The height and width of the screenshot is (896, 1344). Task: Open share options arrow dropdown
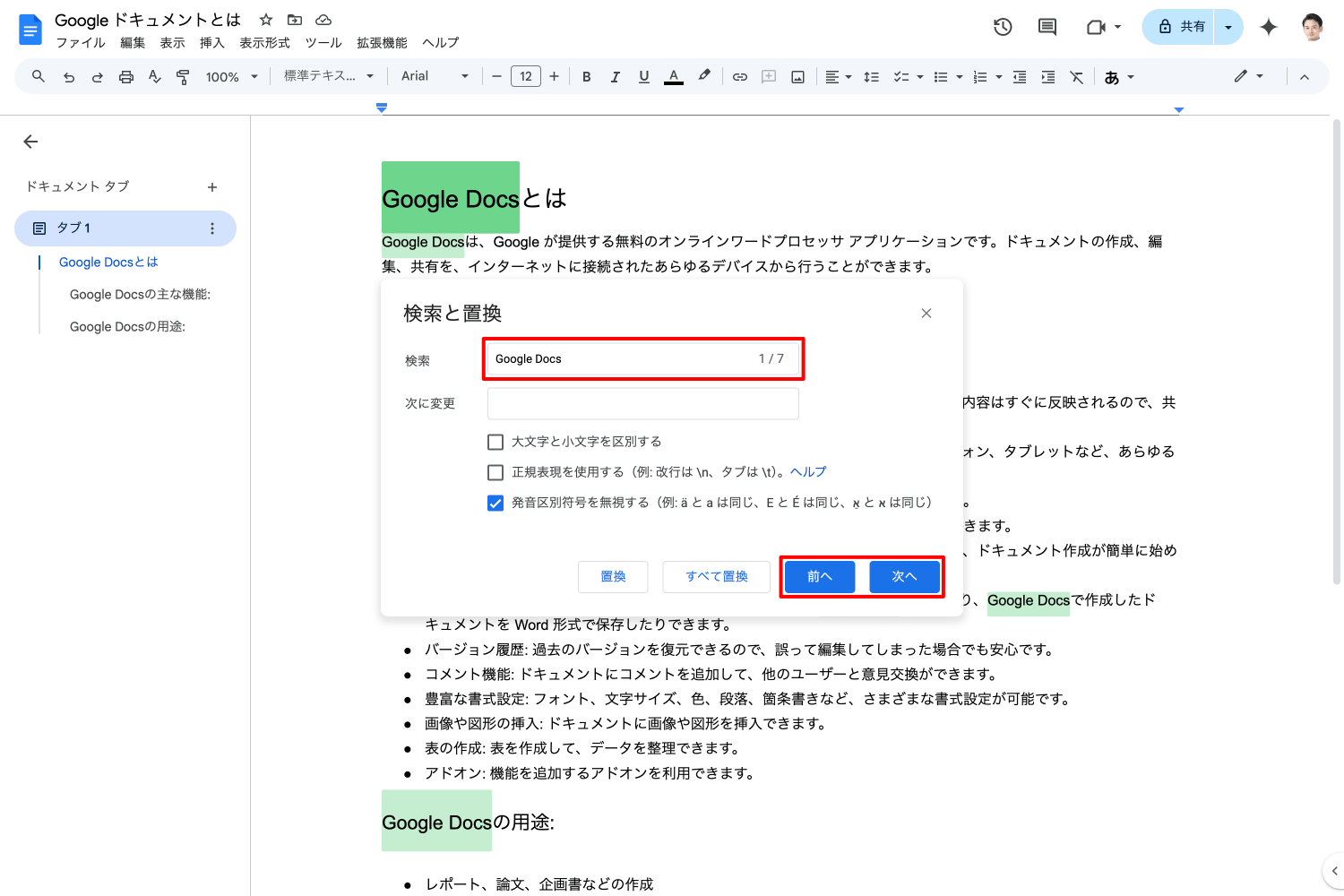[x=1228, y=27]
